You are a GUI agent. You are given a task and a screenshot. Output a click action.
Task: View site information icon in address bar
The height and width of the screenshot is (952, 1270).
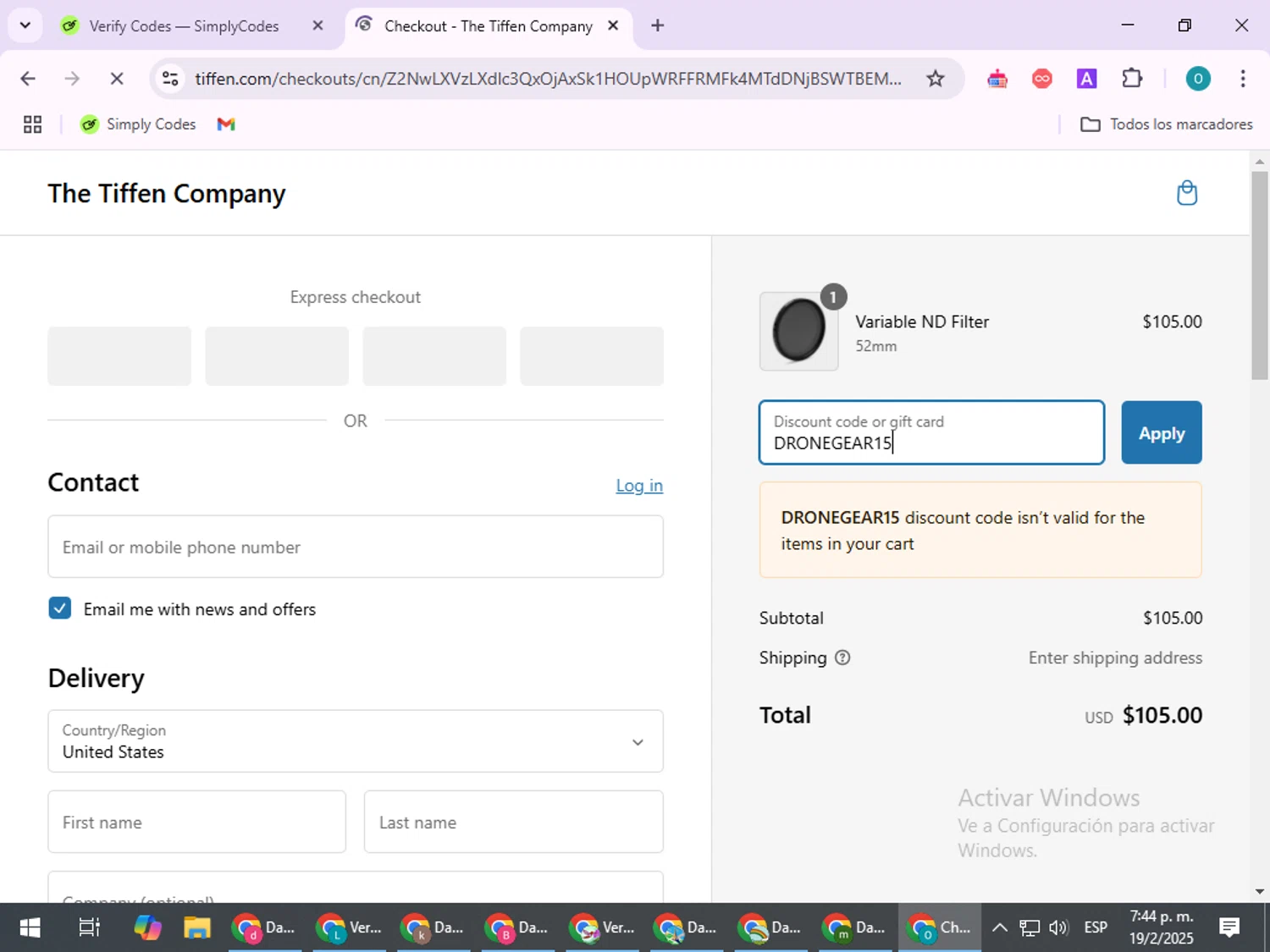170,79
